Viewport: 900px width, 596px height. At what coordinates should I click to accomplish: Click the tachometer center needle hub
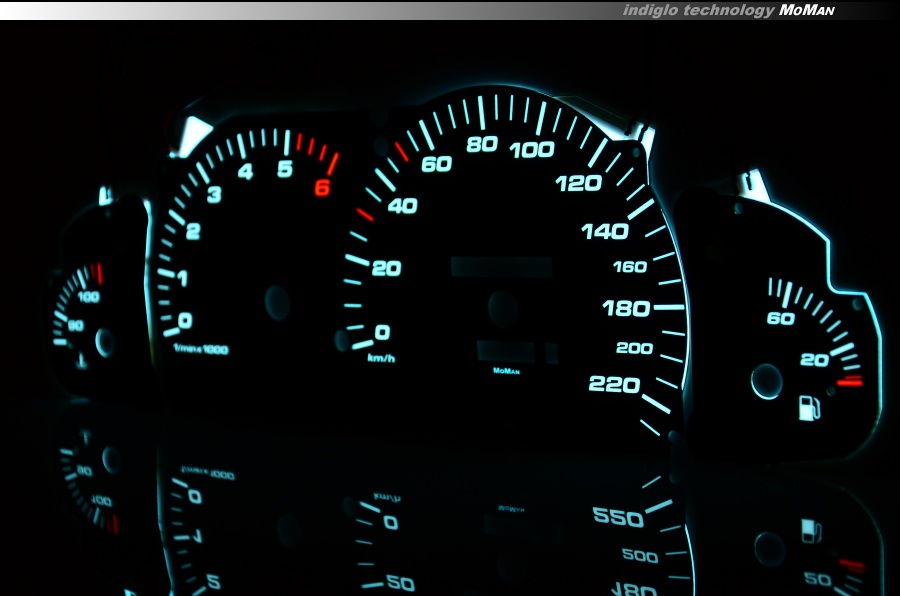point(277,301)
